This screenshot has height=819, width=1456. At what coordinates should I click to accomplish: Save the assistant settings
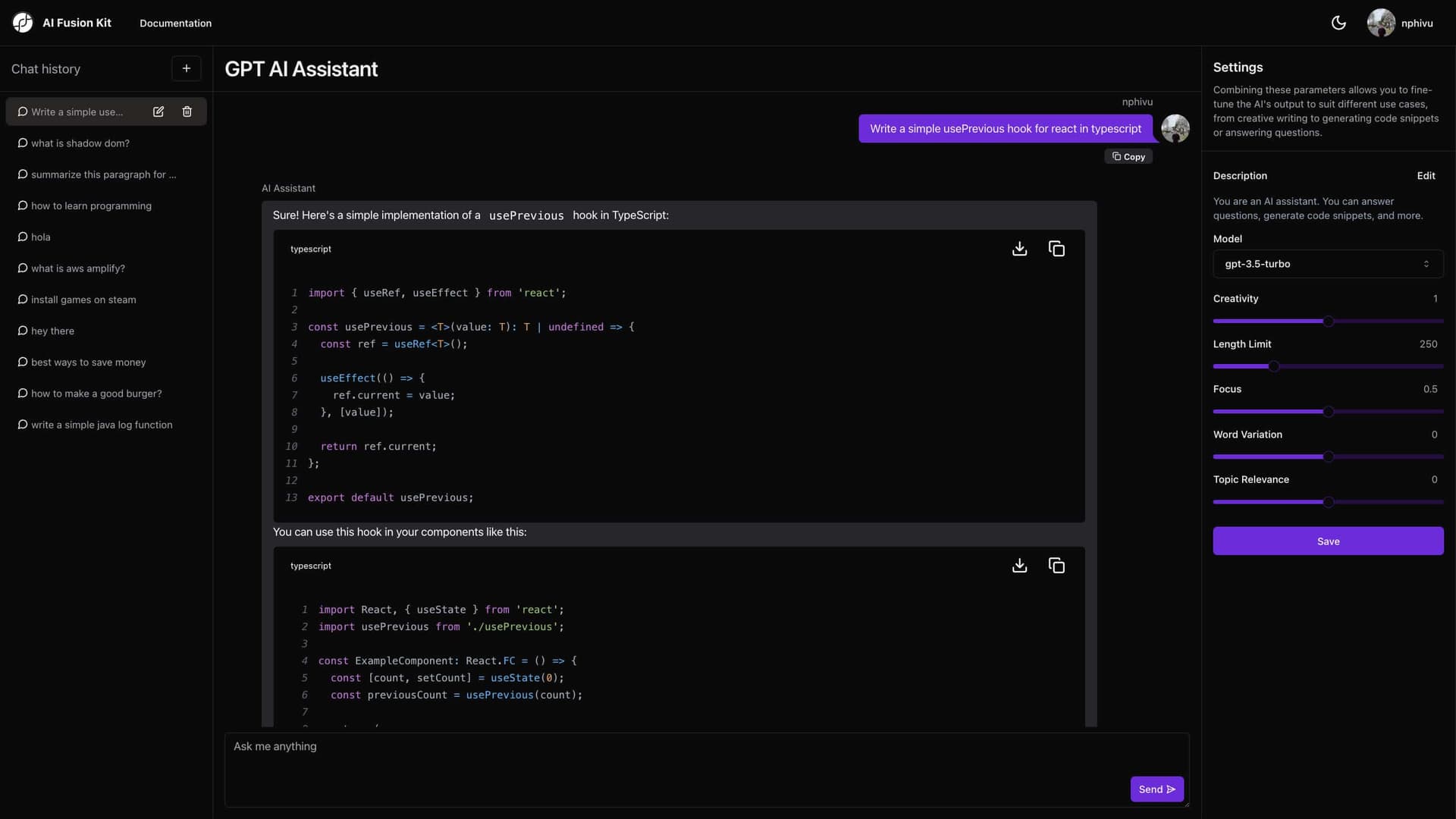(x=1328, y=541)
